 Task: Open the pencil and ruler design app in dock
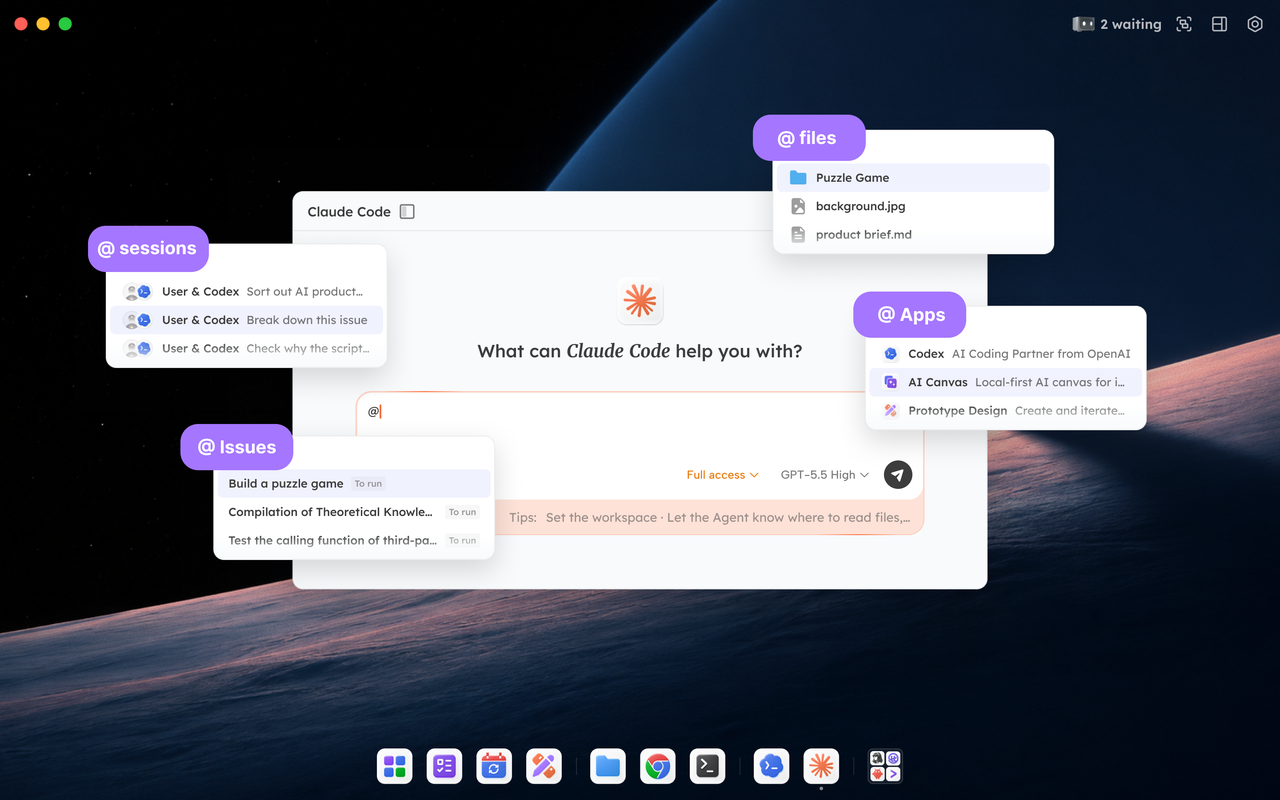pos(544,767)
